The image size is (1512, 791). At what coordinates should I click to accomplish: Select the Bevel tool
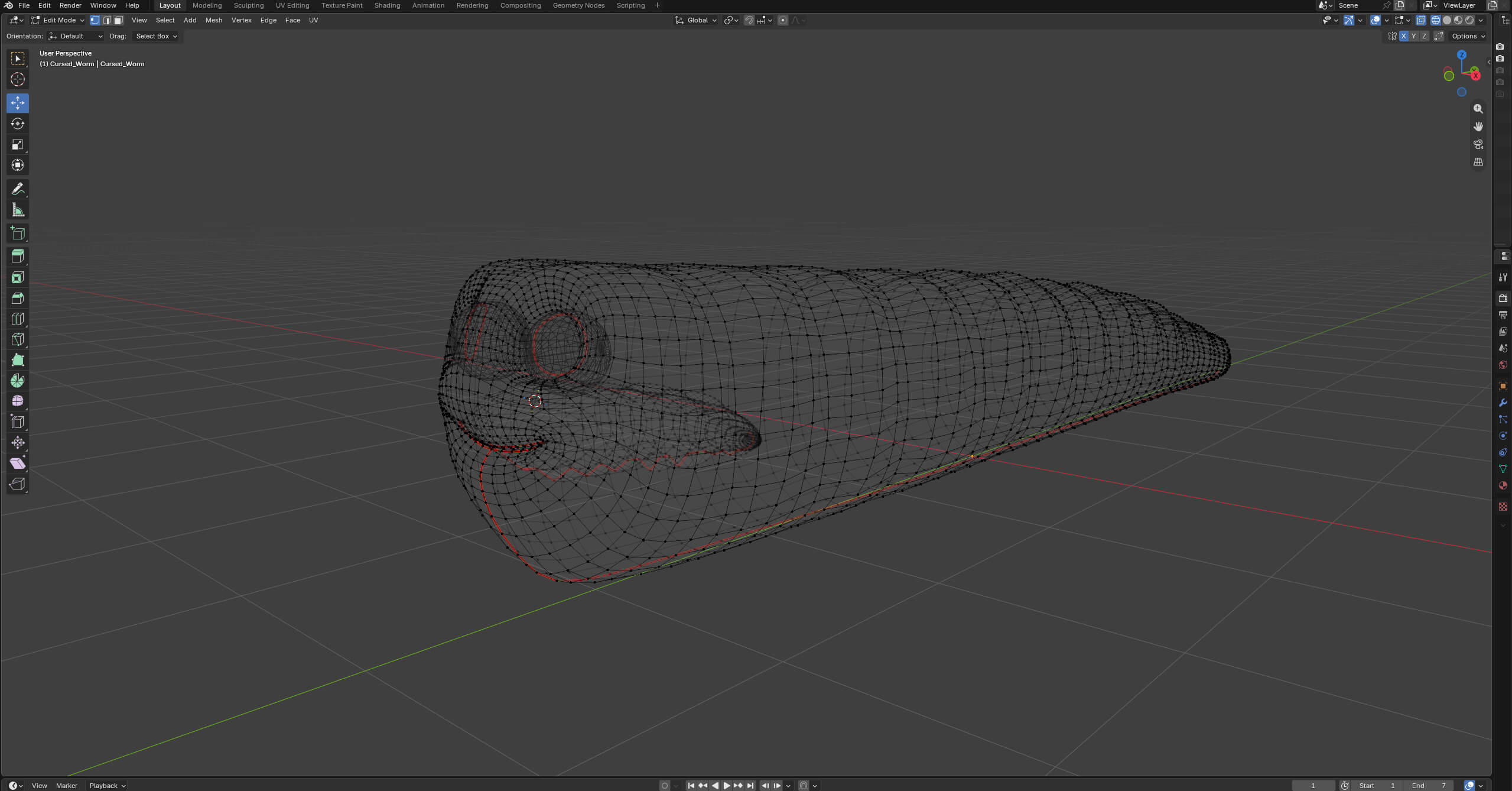click(18, 298)
